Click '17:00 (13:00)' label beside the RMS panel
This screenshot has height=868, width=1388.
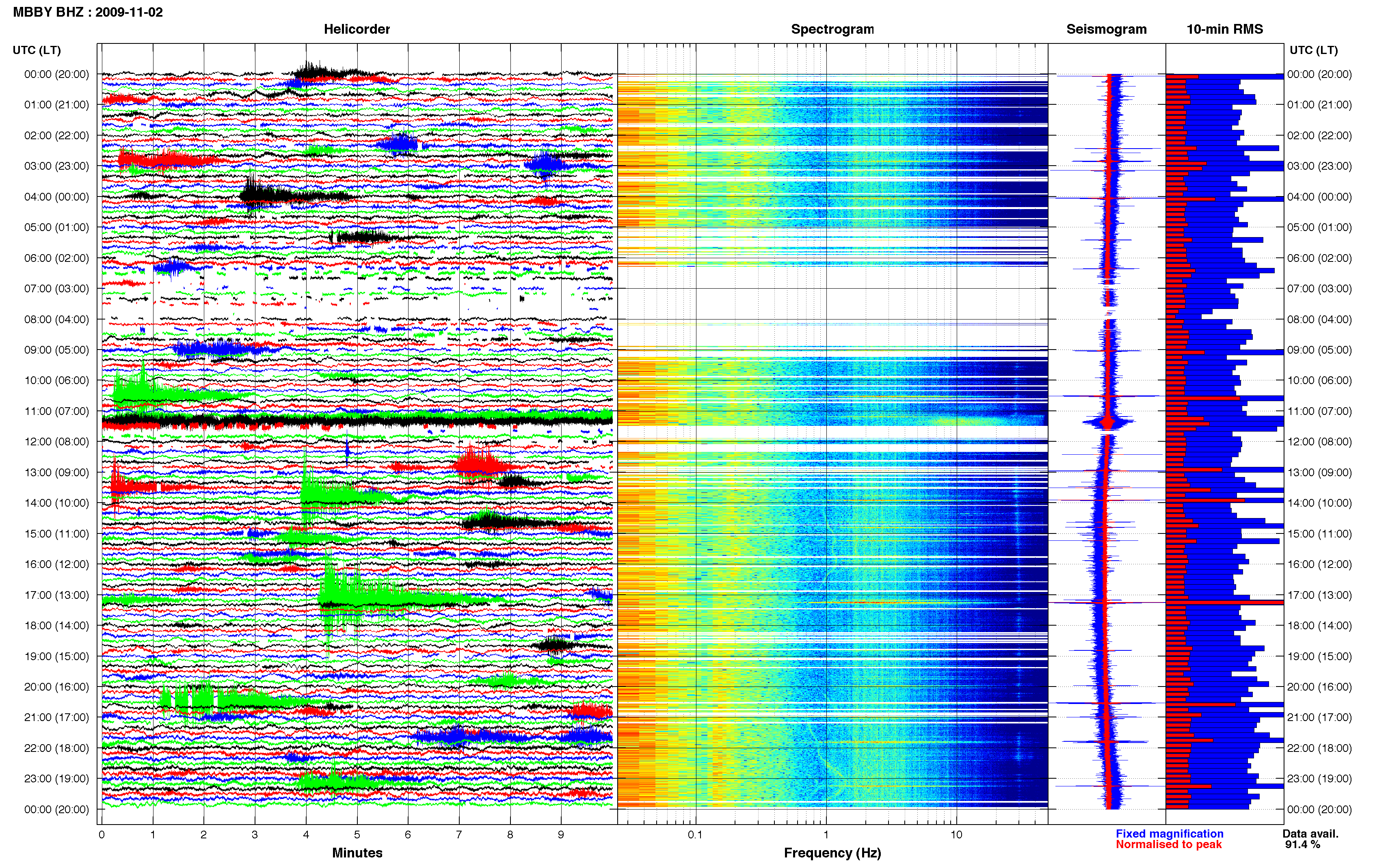(1319, 595)
